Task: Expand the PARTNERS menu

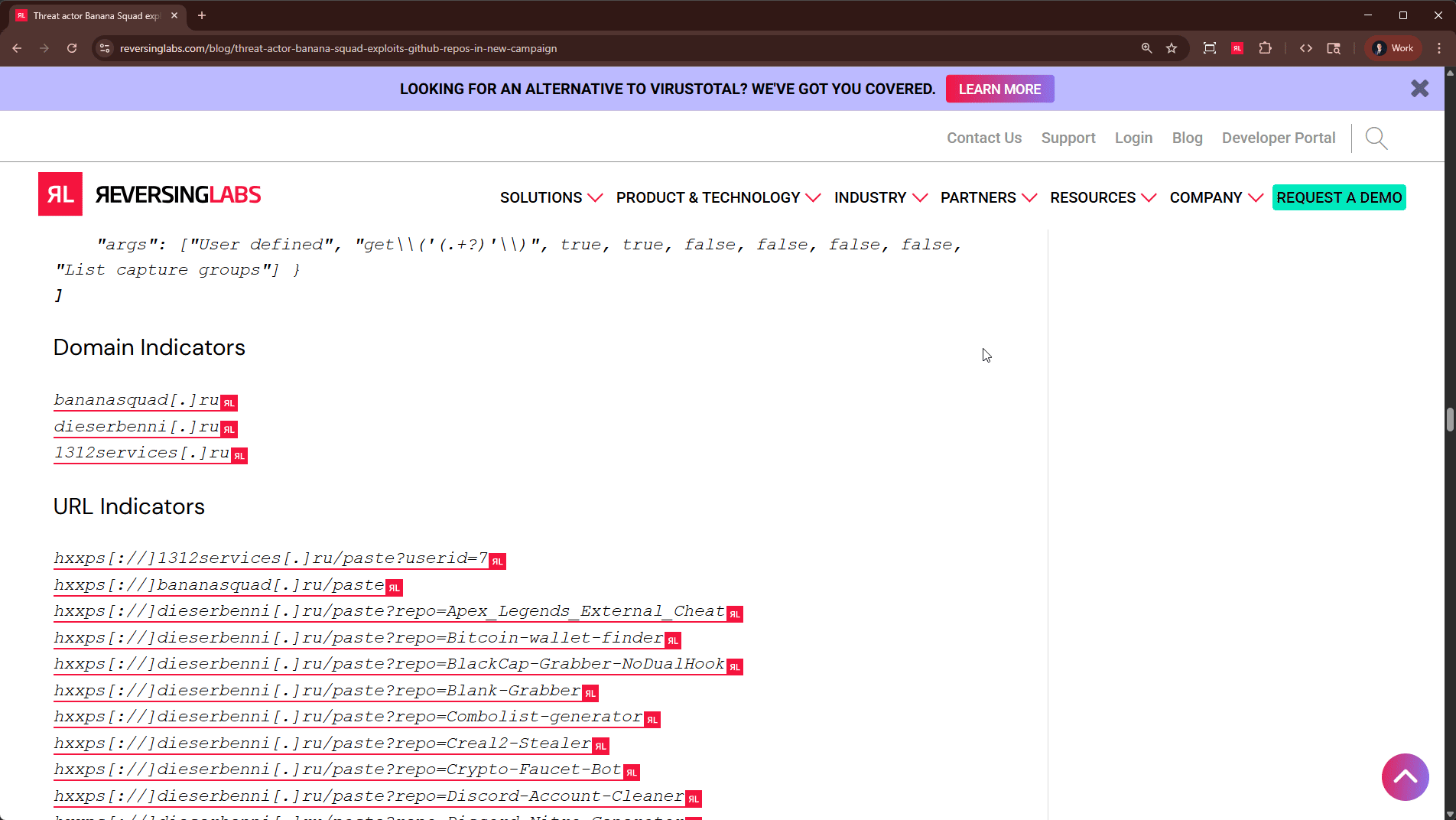Action: [988, 197]
